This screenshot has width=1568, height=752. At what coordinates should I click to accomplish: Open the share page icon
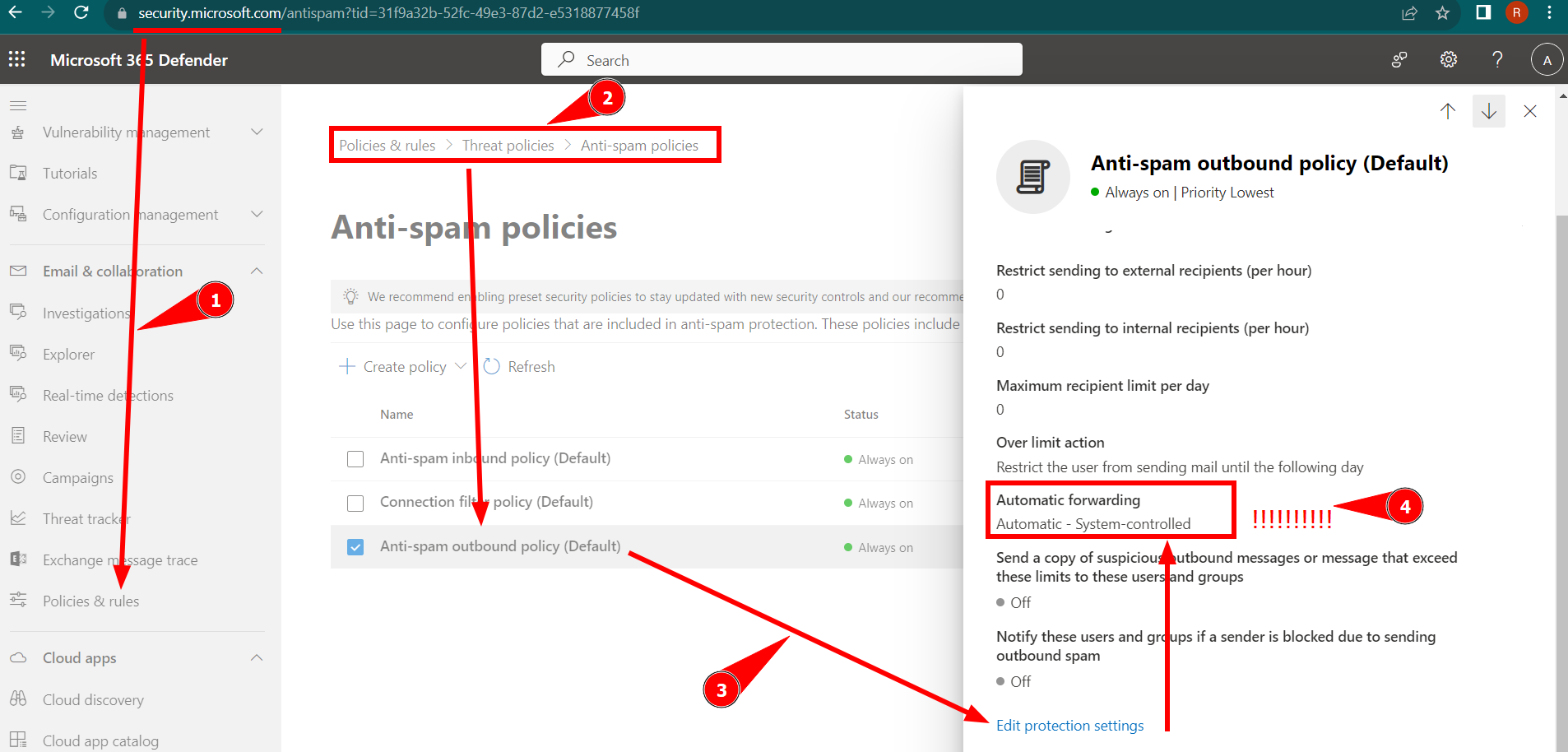pyautogui.click(x=1409, y=12)
